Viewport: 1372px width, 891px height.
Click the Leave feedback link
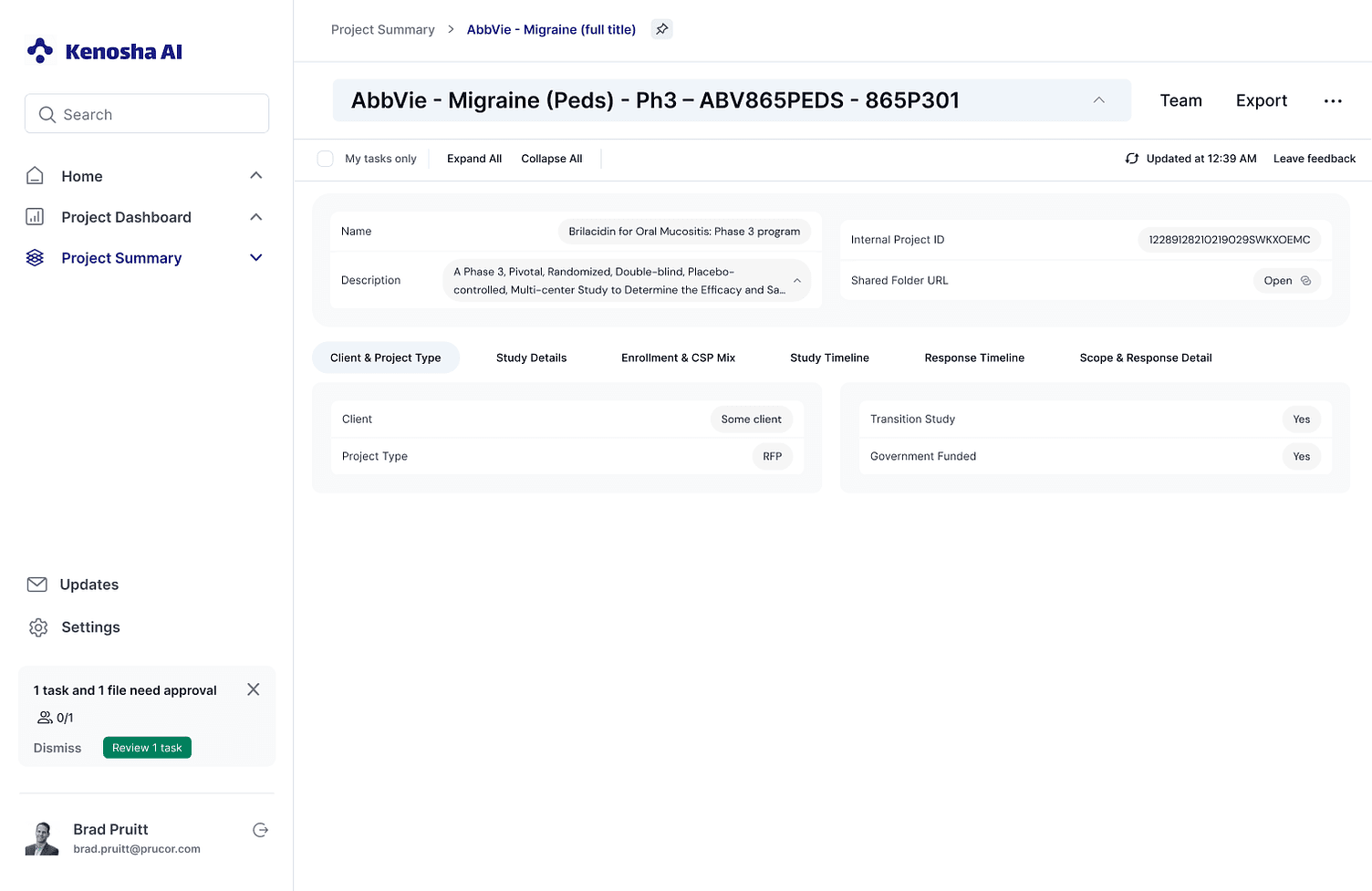(x=1315, y=159)
